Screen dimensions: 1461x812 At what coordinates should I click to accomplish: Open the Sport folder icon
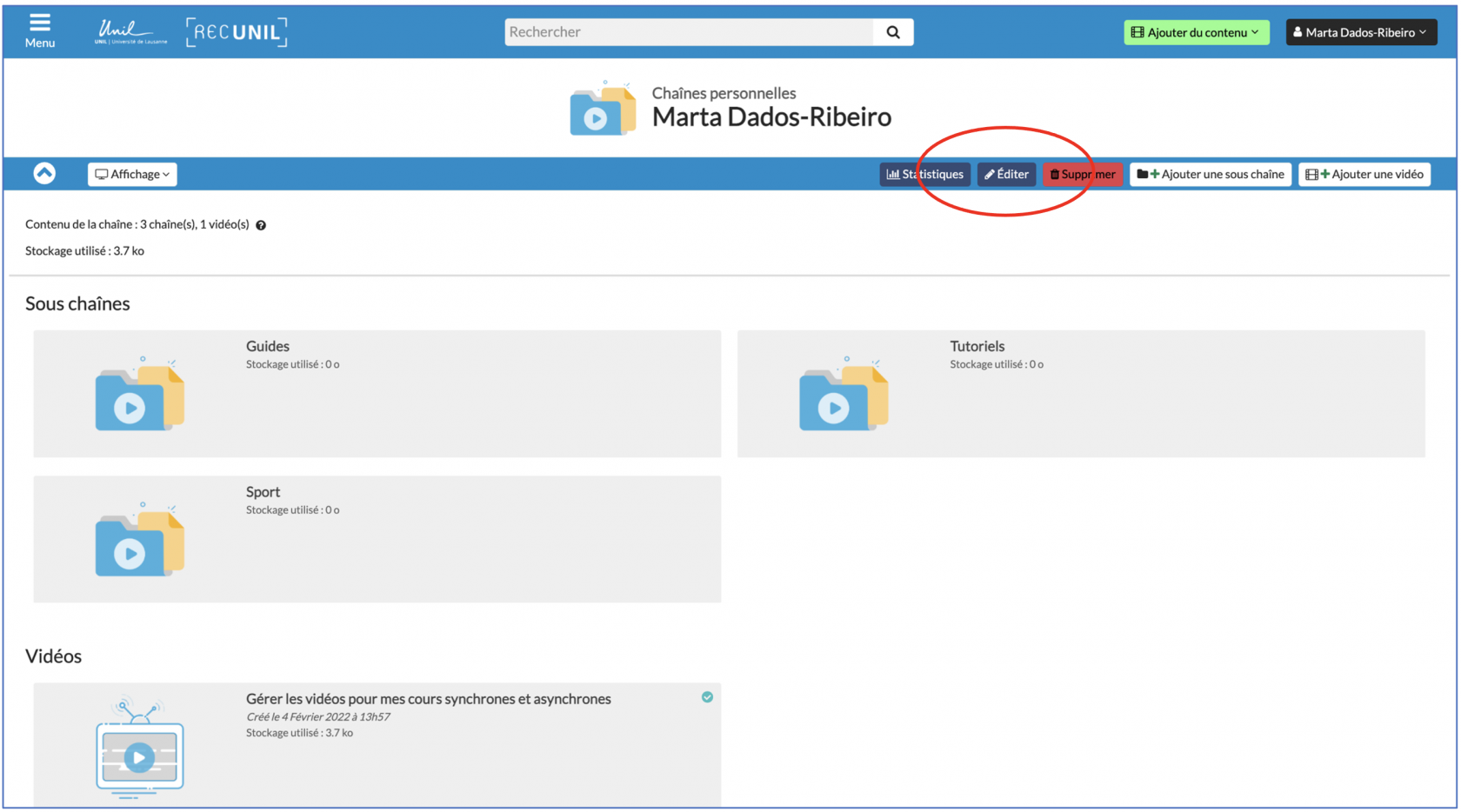pyautogui.click(x=139, y=541)
